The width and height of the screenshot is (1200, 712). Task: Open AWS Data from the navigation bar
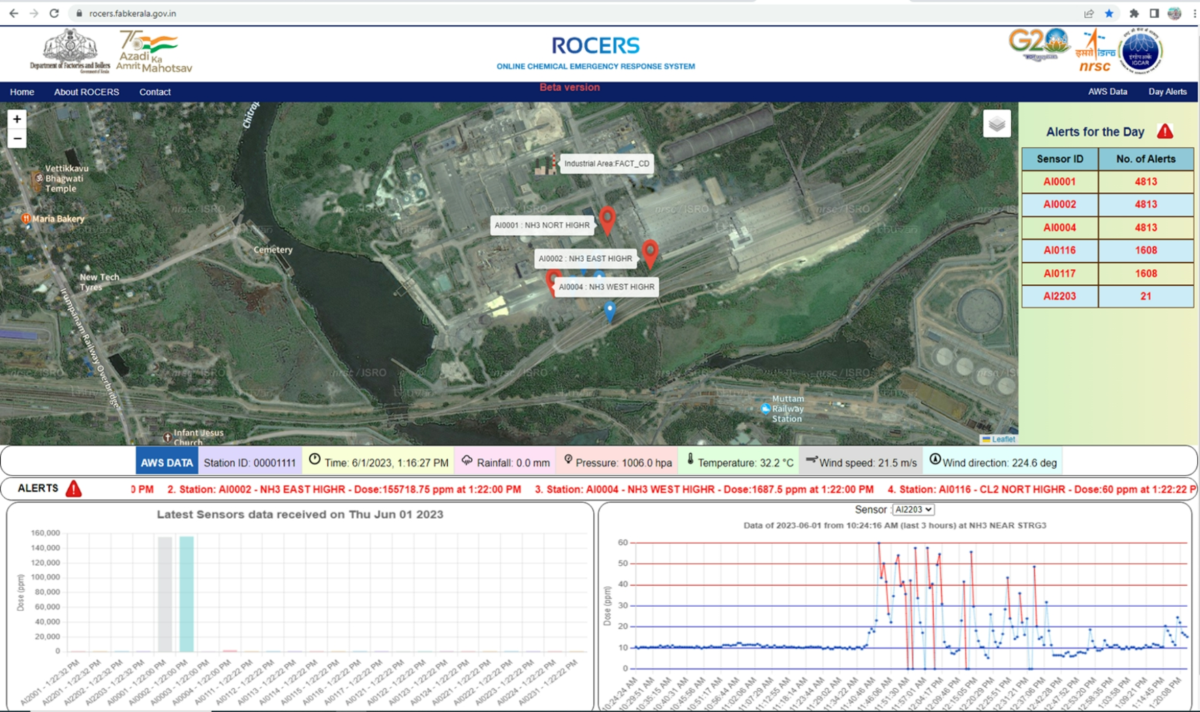(x=1107, y=92)
